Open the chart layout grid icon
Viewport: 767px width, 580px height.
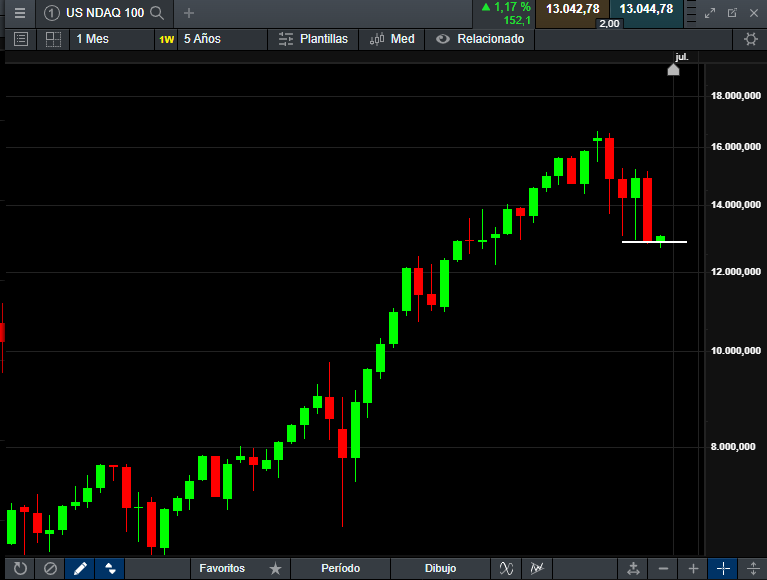pos(53,39)
